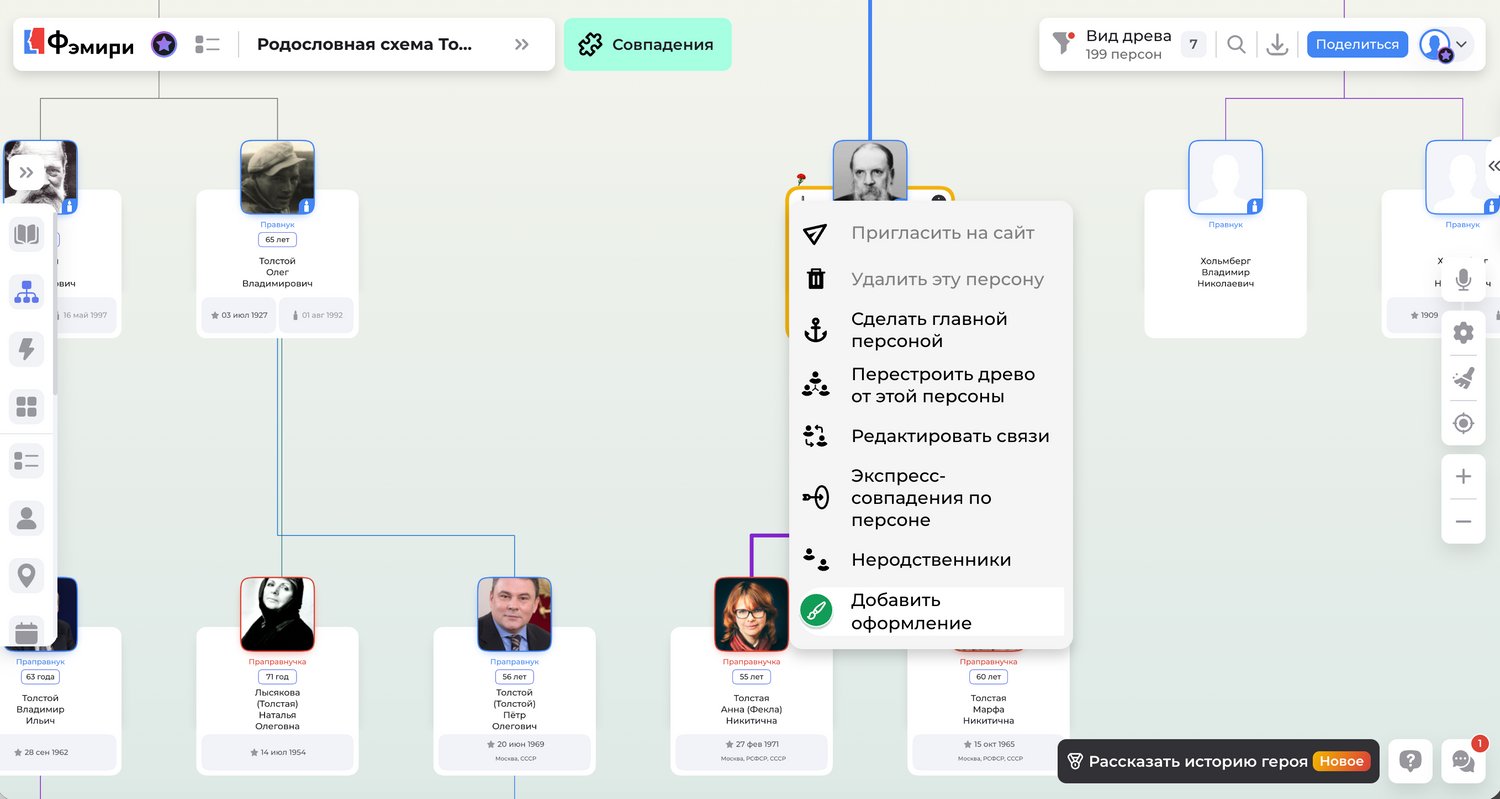Click Пётр Олегович Толстой's photo thumbnail
Image resolution: width=1500 pixels, height=799 pixels.
514,614
